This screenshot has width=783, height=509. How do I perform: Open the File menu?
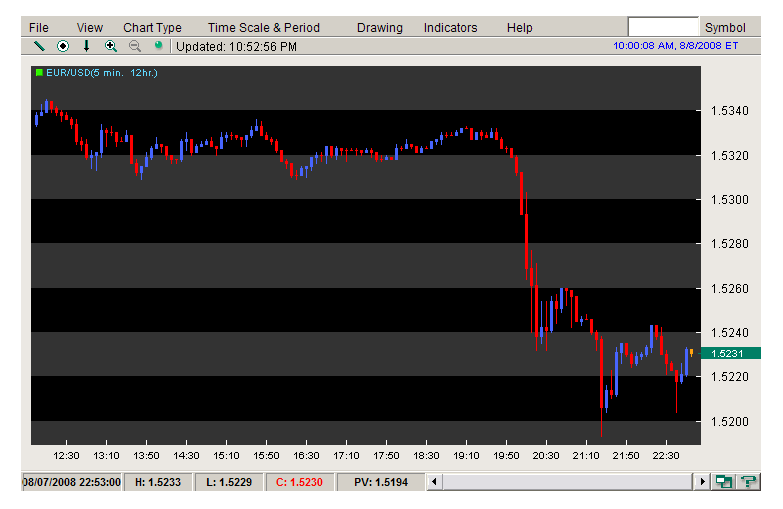[39, 28]
